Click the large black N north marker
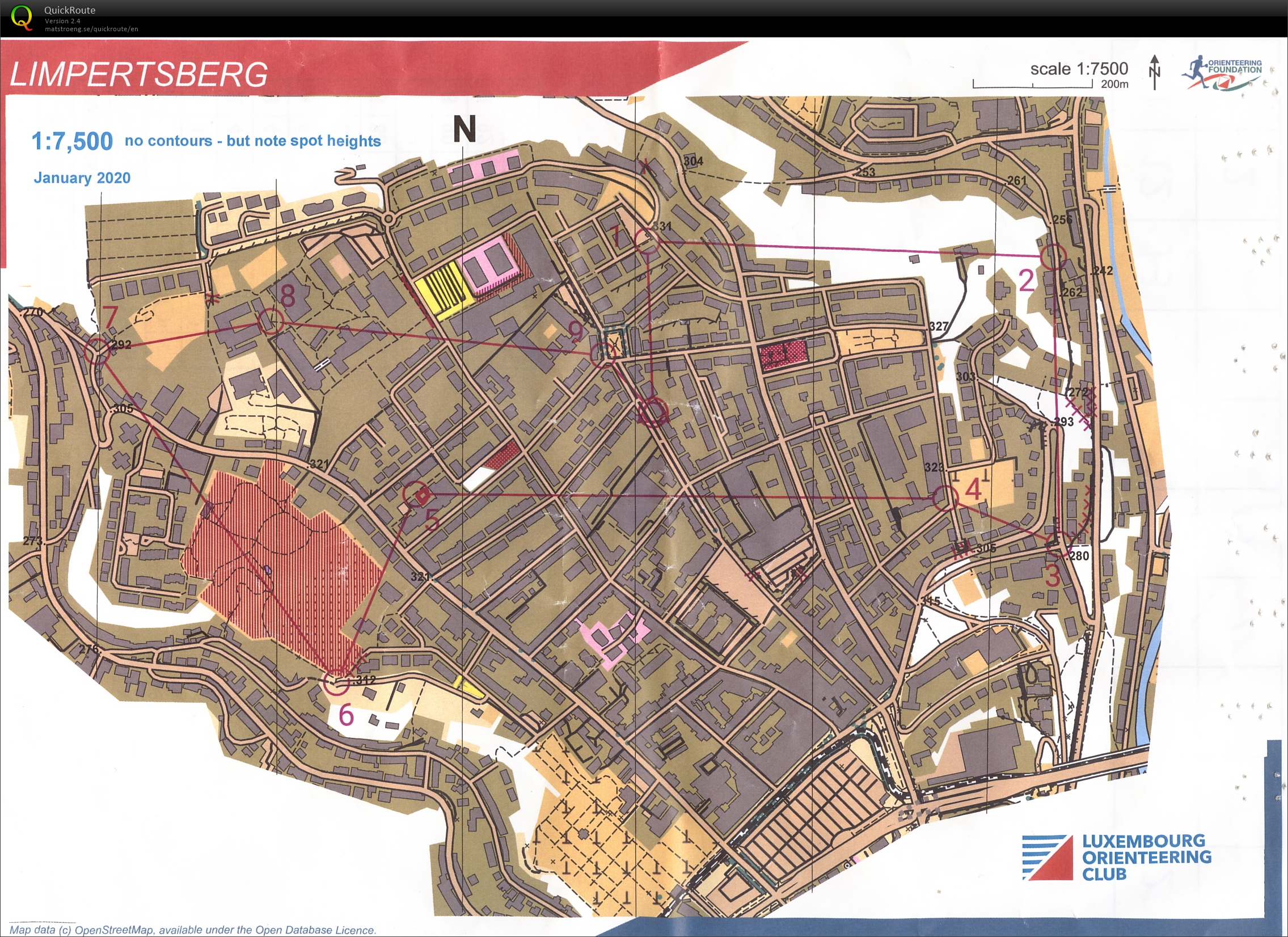 (464, 129)
